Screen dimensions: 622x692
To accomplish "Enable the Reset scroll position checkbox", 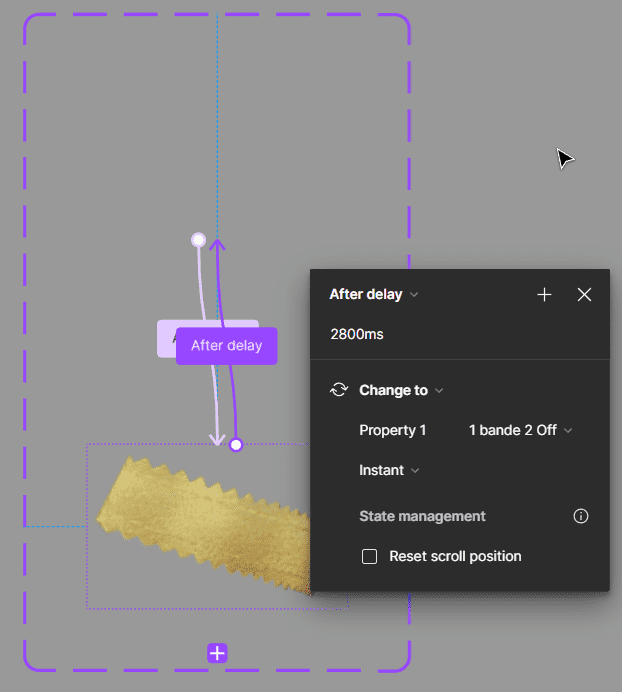I will click(369, 556).
